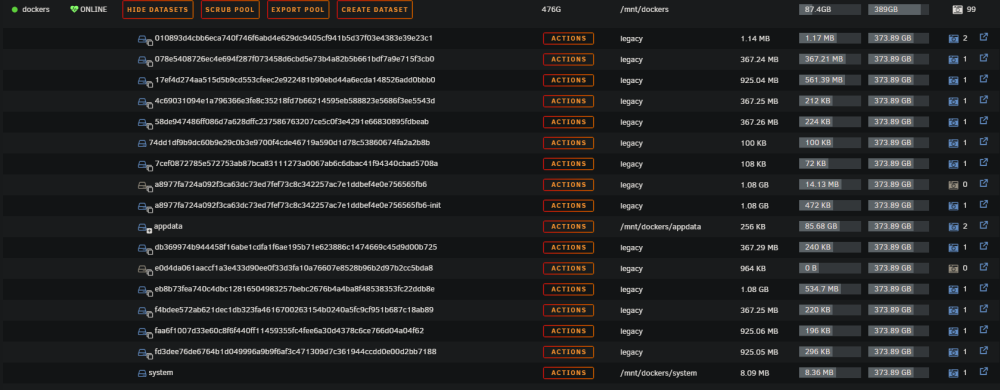Click the 476G pool size value
The image size is (1000, 390).
click(x=551, y=10)
